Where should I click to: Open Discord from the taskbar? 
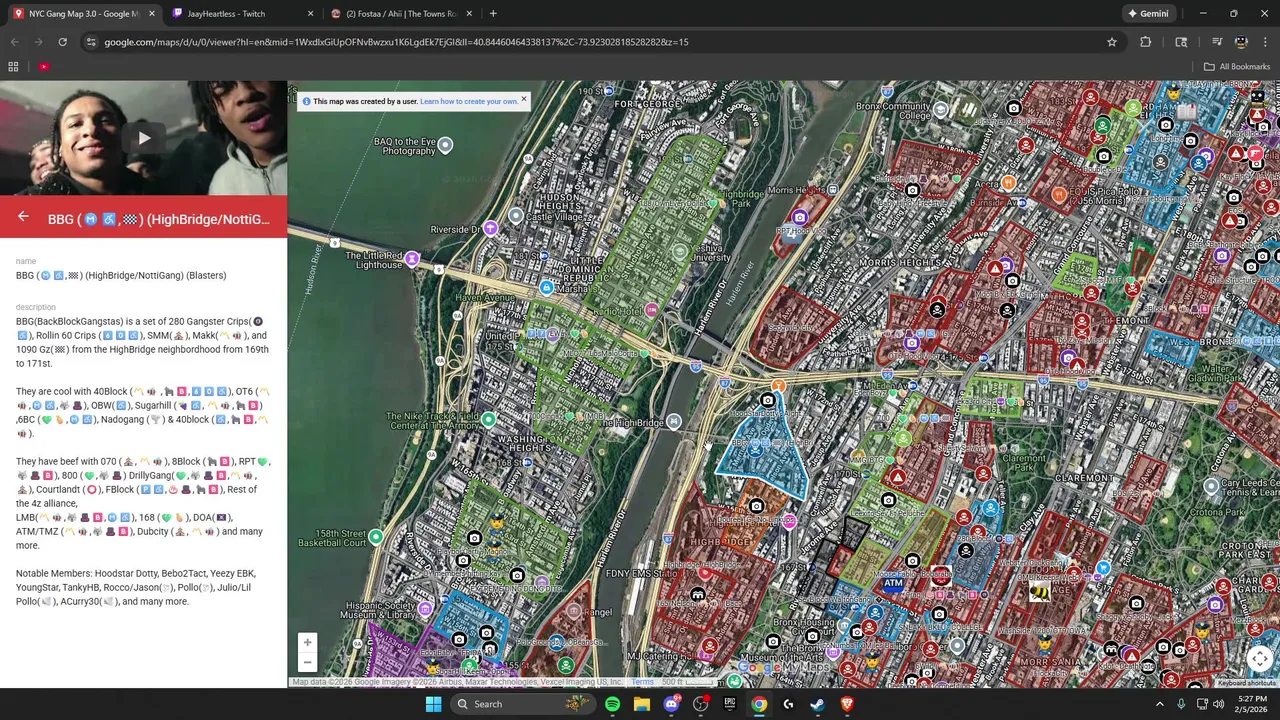tap(671, 704)
